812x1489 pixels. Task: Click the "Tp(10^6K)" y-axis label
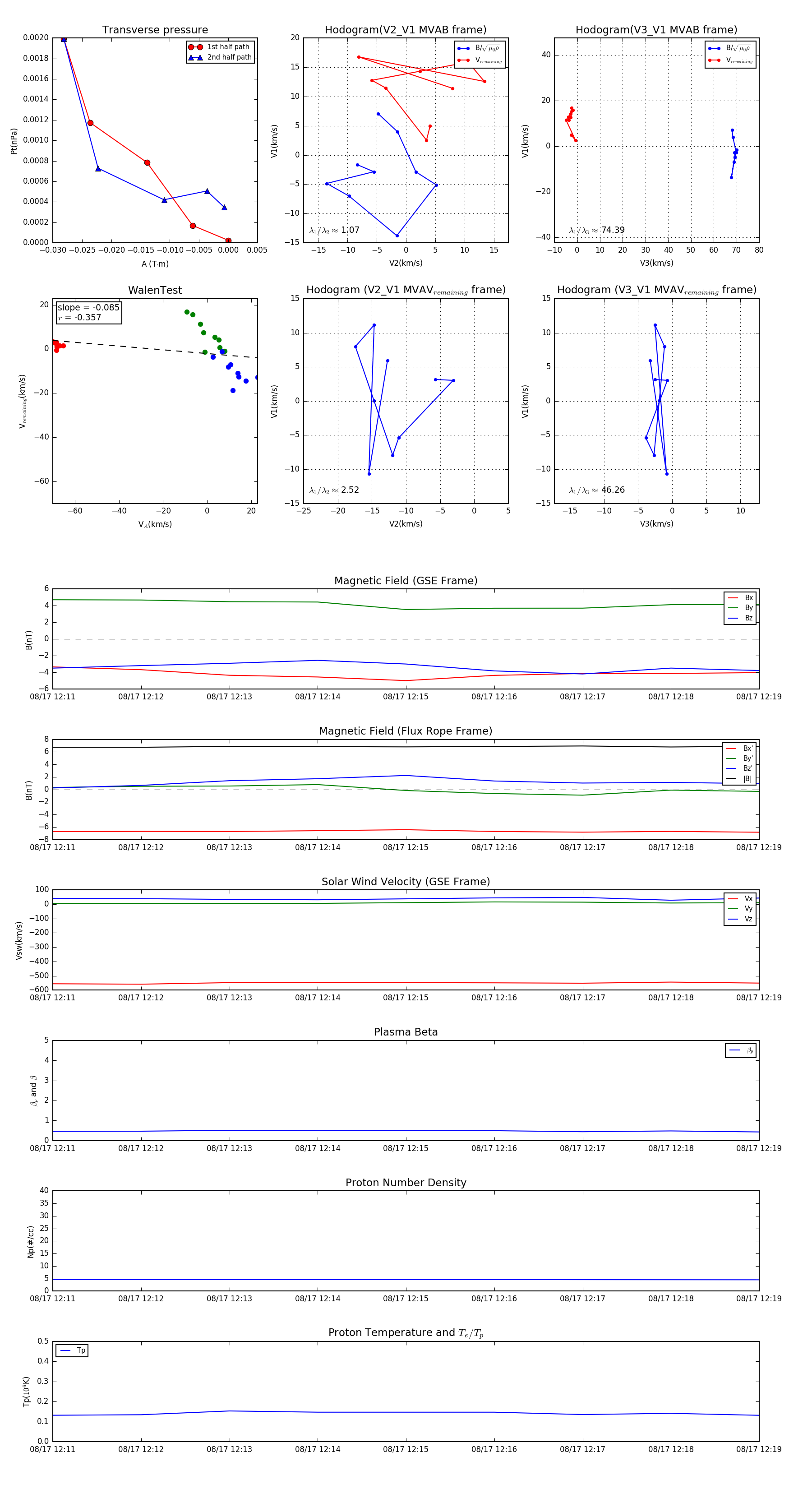tap(27, 1392)
